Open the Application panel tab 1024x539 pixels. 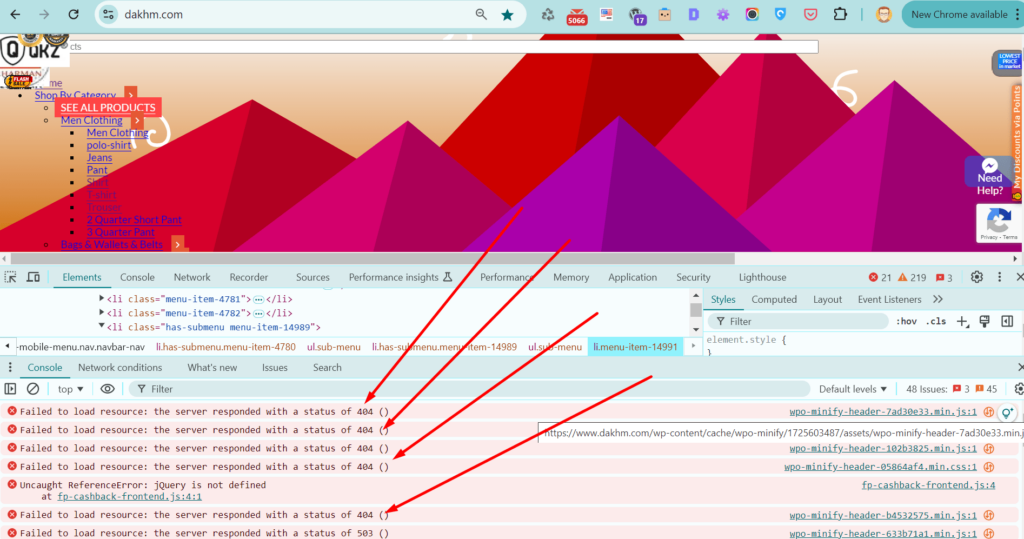[632, 277]
